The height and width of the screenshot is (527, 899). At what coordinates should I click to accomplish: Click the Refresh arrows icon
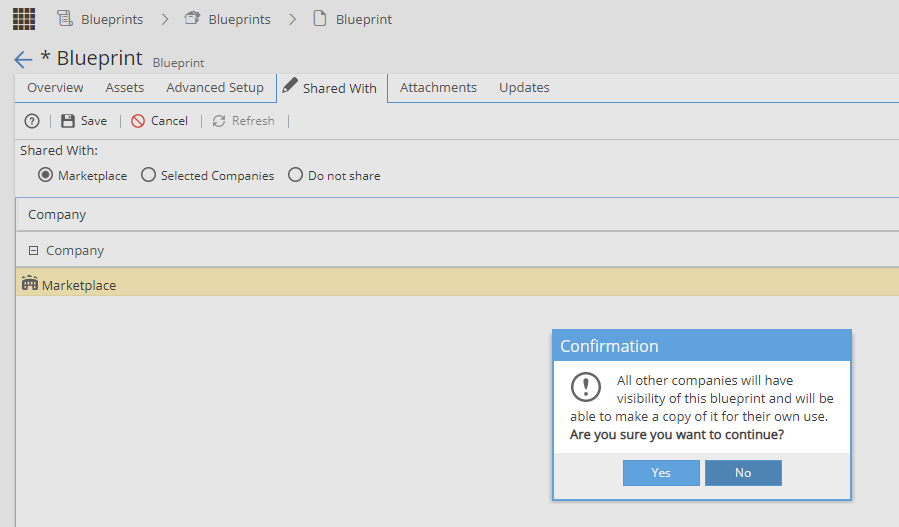coord(219,121)
